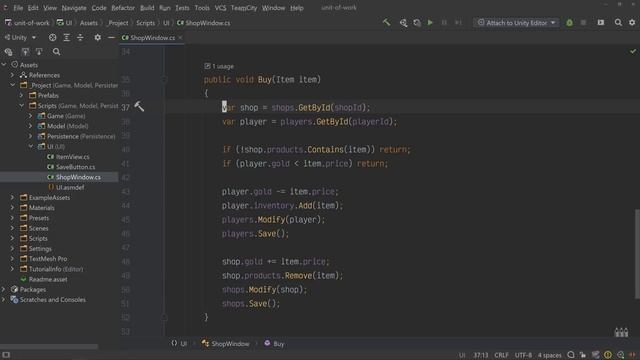Screen dimensions: 640x360
Task: Click the 37:13 caret position indicator
Action: (480, 355)
